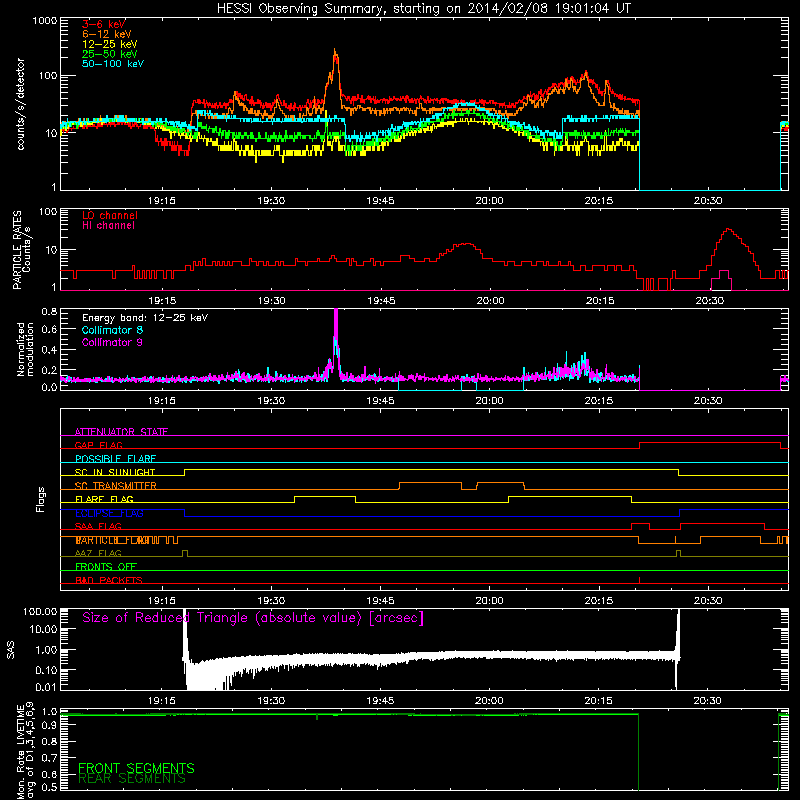Viewport: 800px width, 800px height.
Task: Click the Normalized modulation axis label
Action: (26, 349)
